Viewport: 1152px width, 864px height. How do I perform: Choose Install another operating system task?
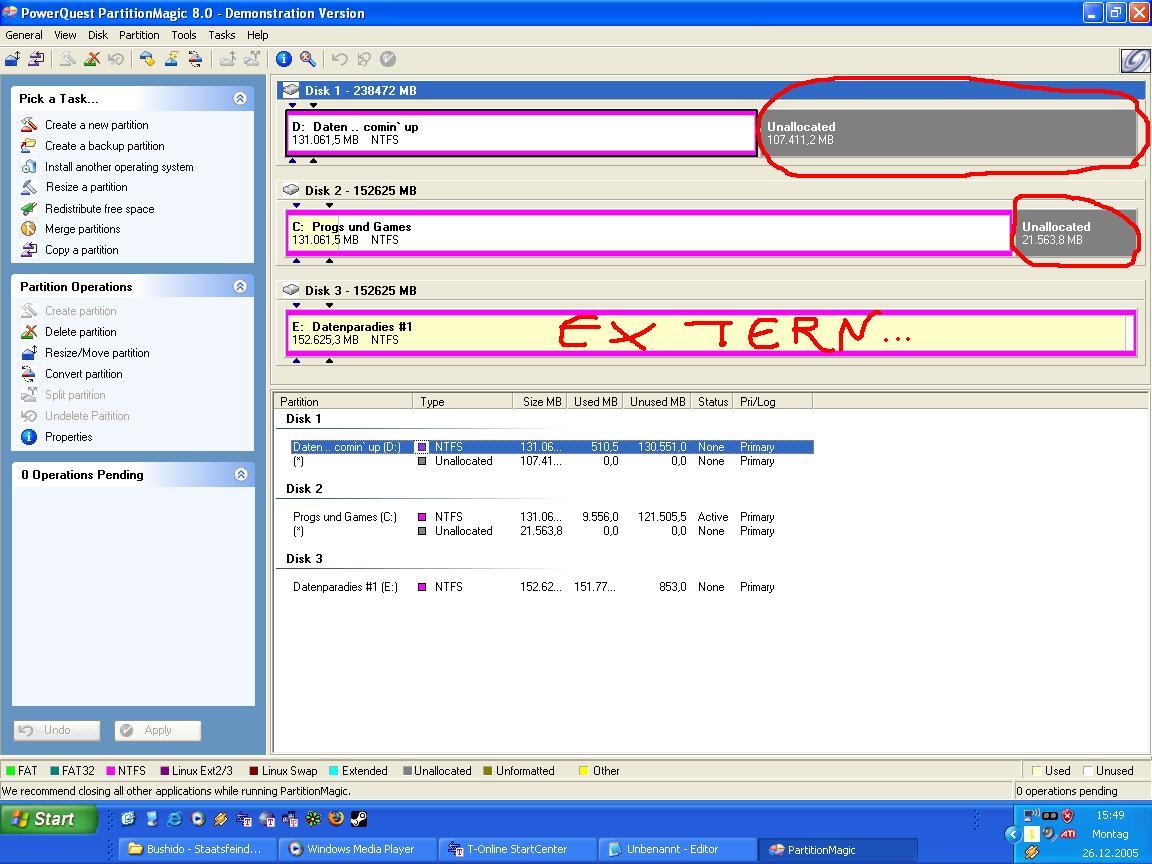(119, 167)
